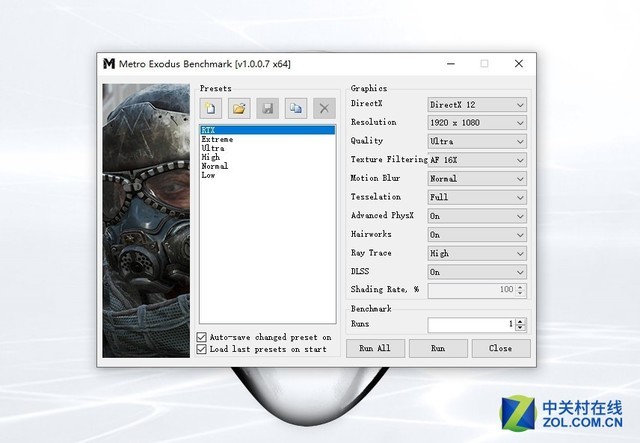
Task: Open the Hairworks dropdown
Action: [477, 235]
